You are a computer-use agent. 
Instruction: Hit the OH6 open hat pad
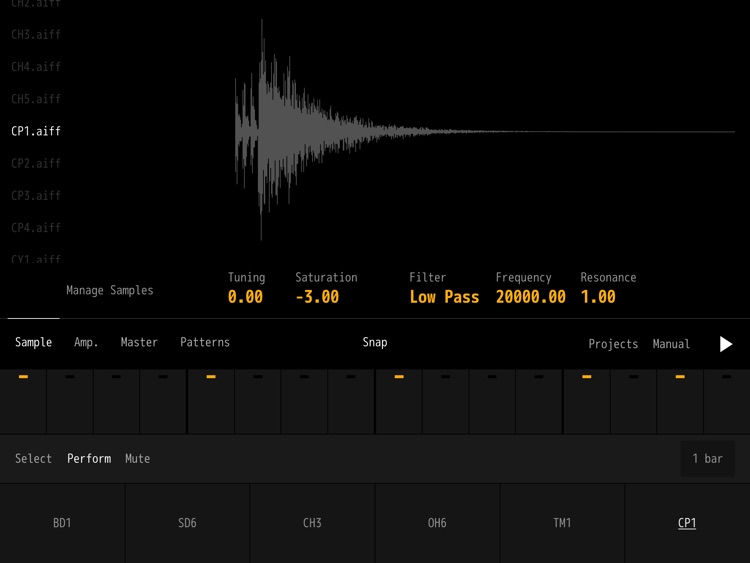437,523
